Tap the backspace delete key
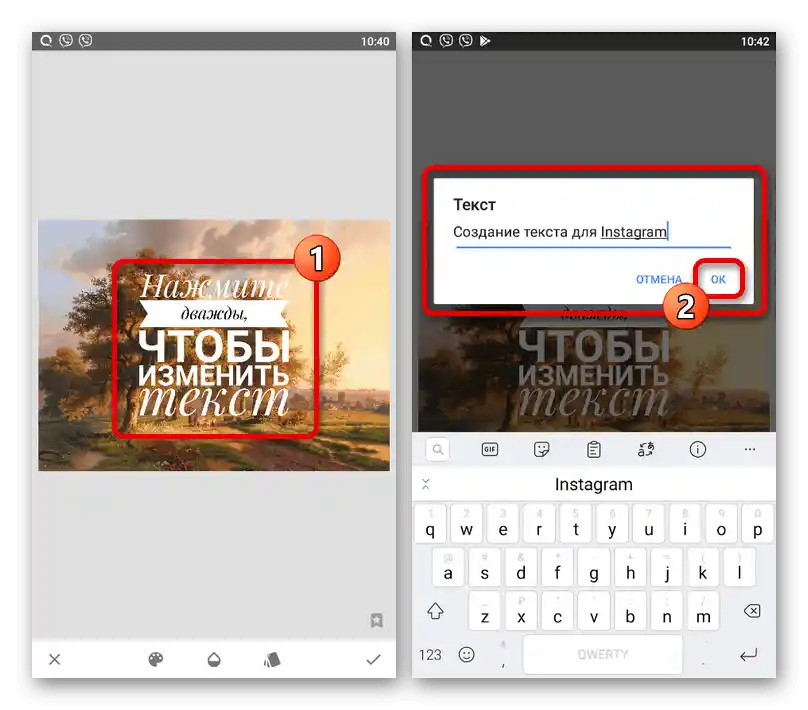The height and width of the screenshot is (710, 808). (x=752, y=611)
